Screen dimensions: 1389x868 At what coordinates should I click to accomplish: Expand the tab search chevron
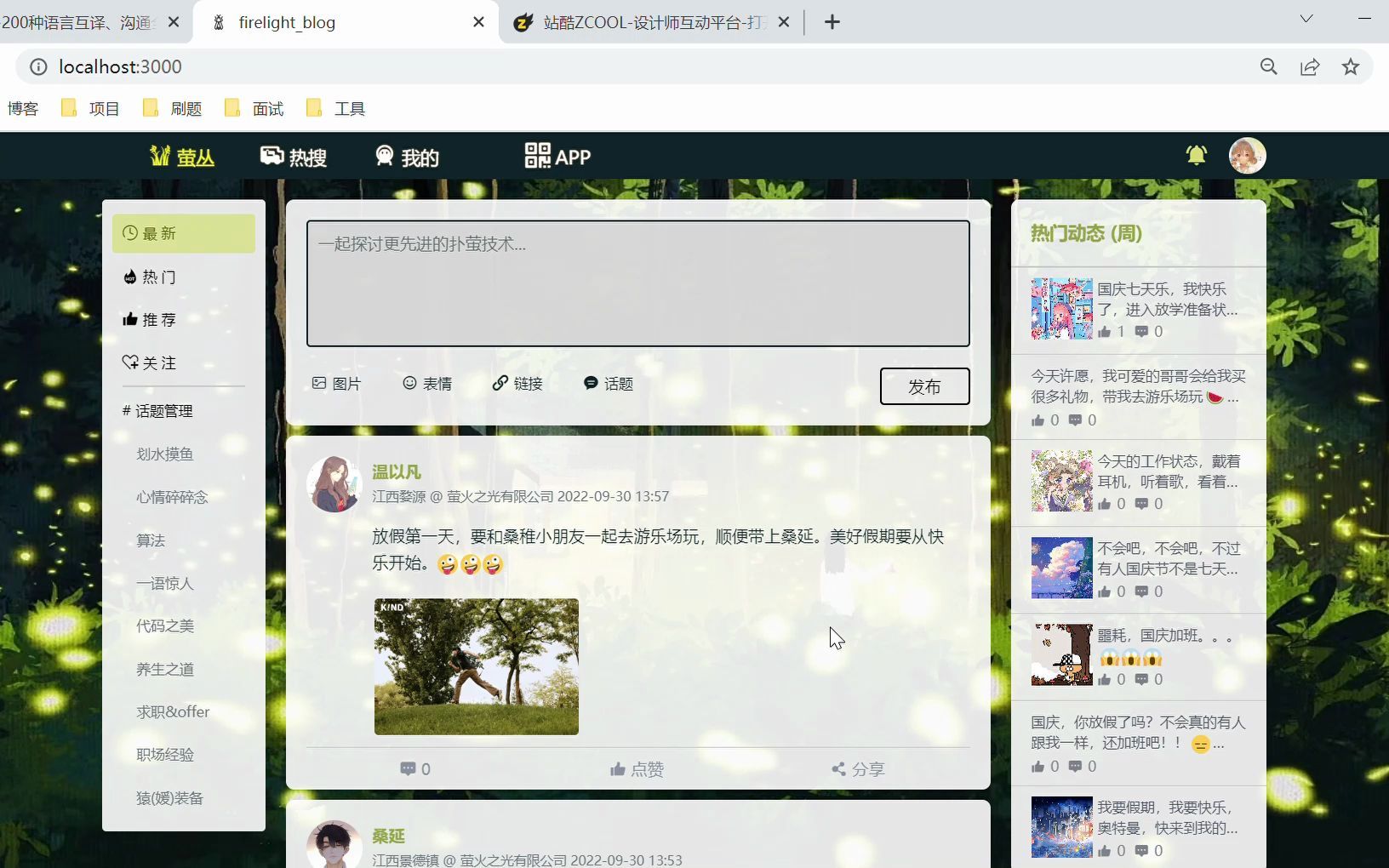[1306, 19]
